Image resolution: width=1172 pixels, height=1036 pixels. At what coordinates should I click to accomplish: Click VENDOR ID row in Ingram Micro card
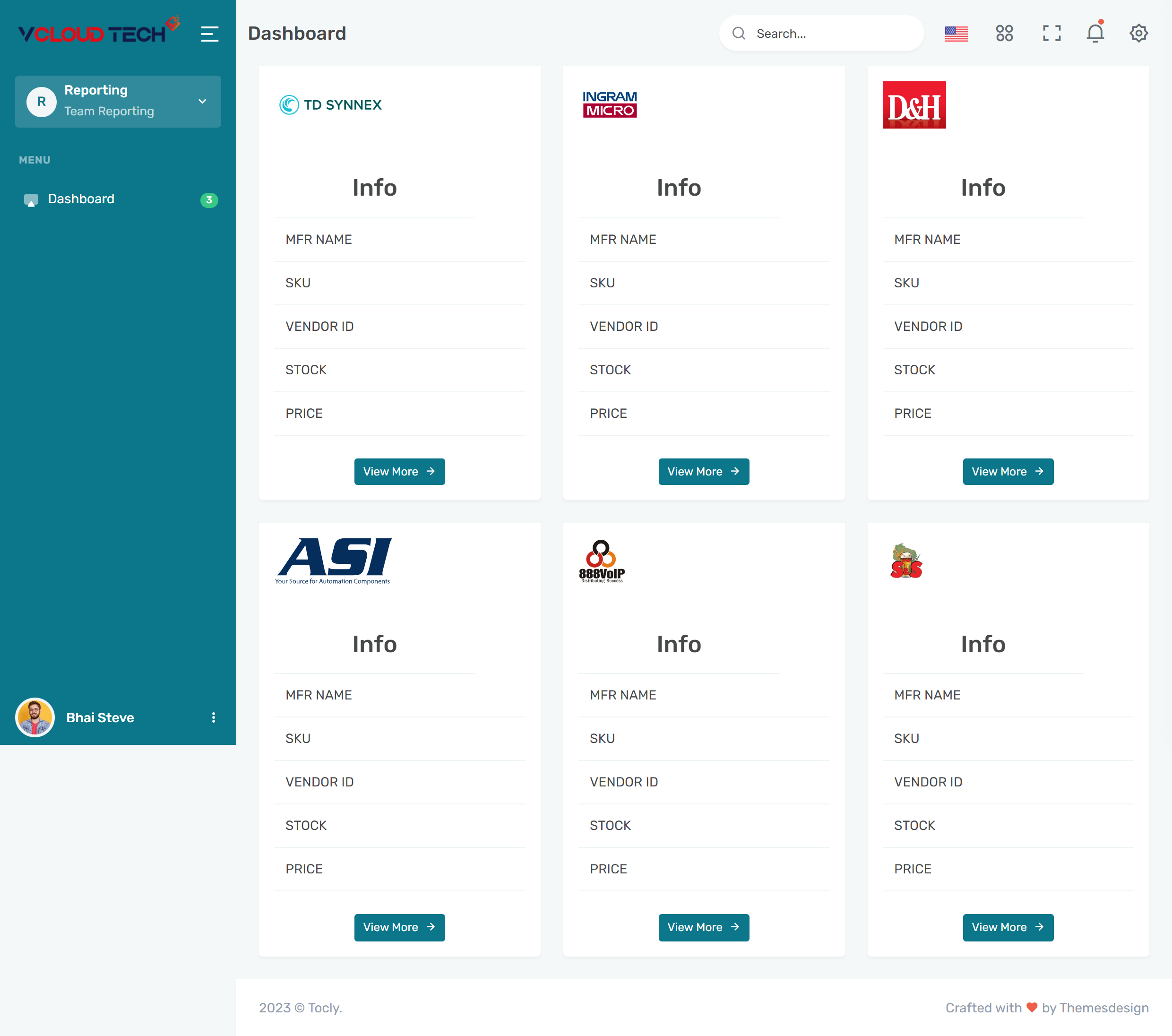point(704,327)
